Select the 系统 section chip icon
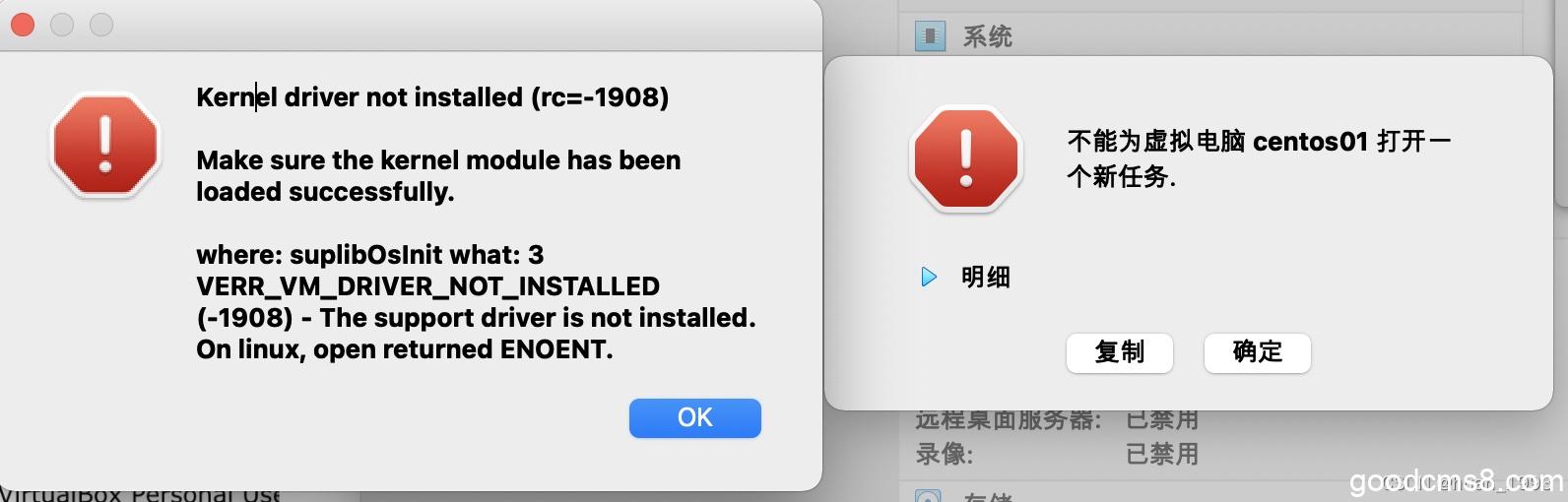The height and width of the screenshot is (502, 1568). [929, 36]
